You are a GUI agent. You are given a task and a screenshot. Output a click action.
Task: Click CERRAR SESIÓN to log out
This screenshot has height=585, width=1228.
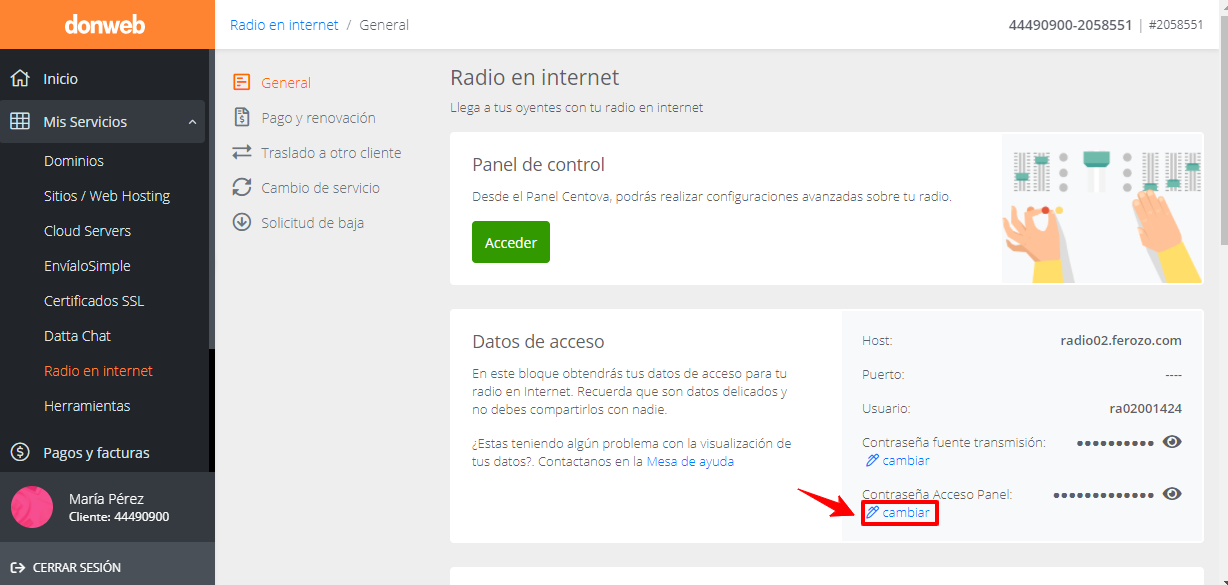click(77, 567)
